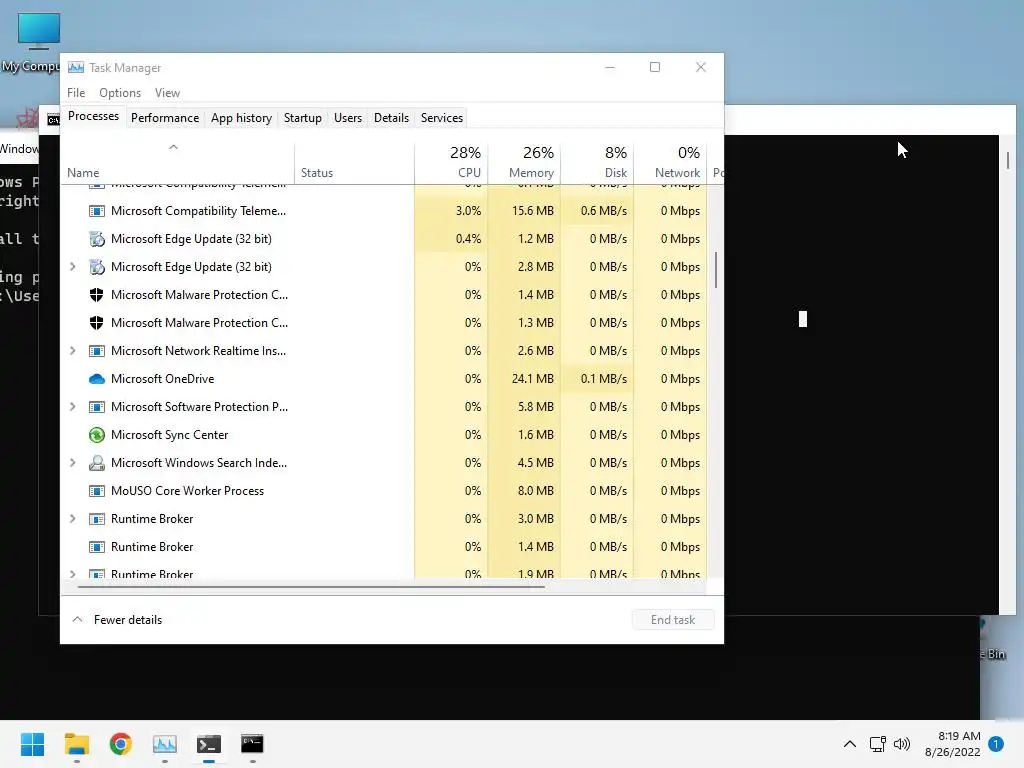Click the console window scrollbar on right

(x=1008, y=161)
